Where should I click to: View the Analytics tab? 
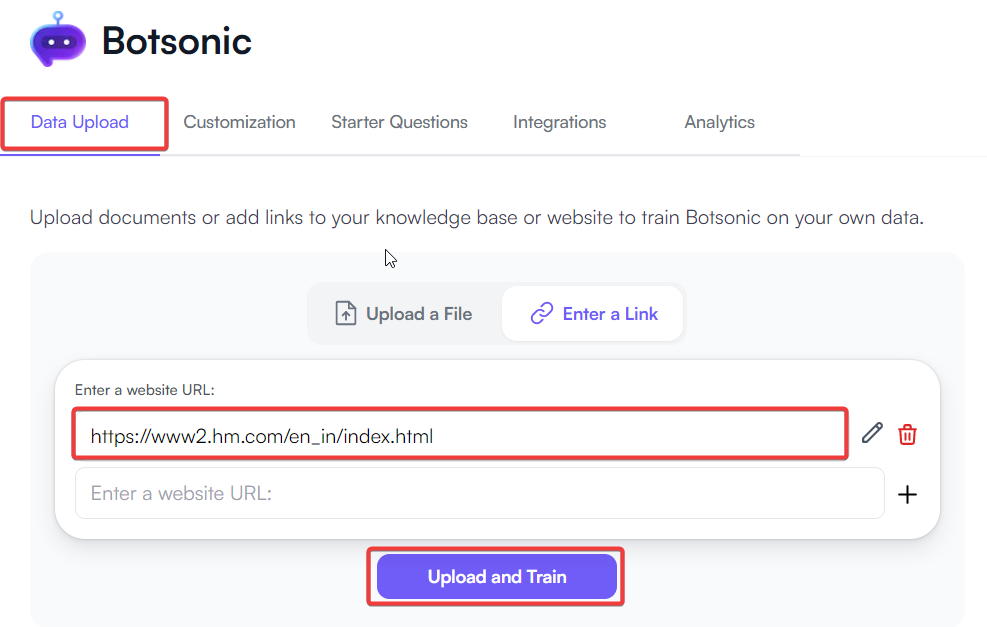point(719,122)
